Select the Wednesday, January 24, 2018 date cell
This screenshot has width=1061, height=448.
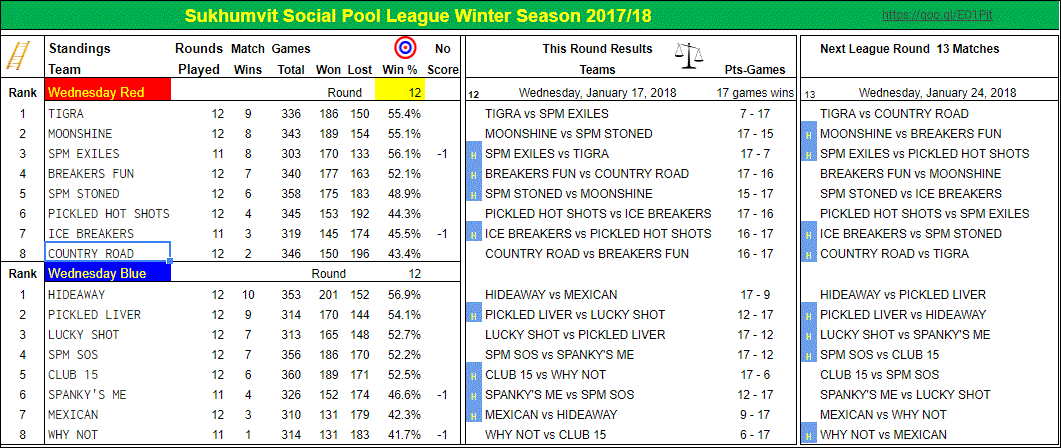(x=933, y=93)
